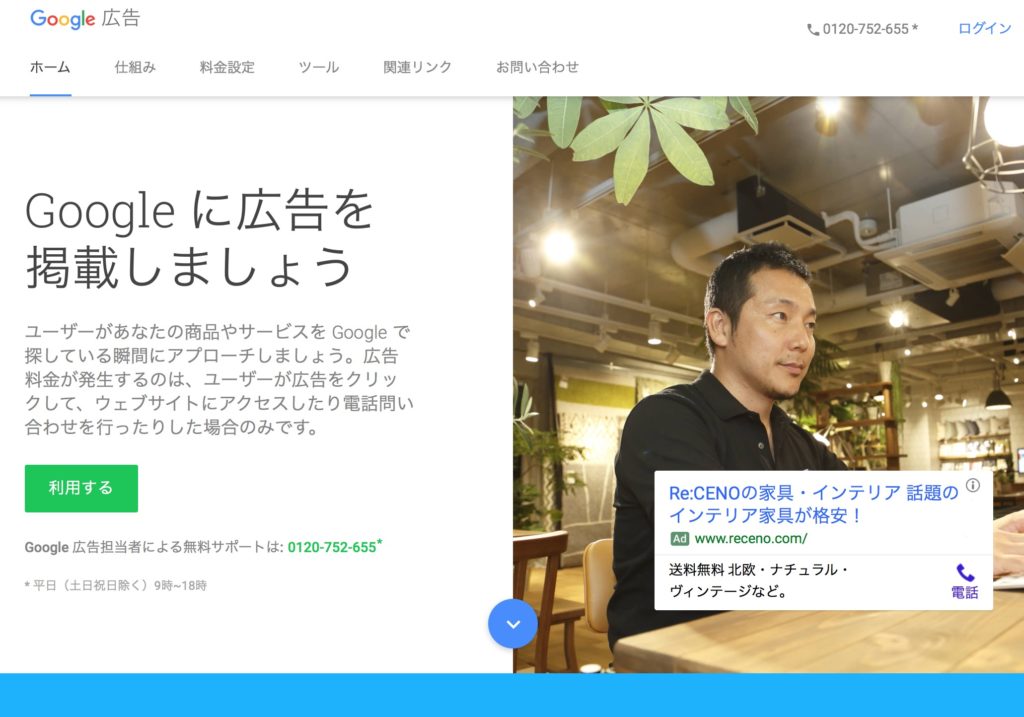
Task: Click the ログイン link
Action: [984, 28]
